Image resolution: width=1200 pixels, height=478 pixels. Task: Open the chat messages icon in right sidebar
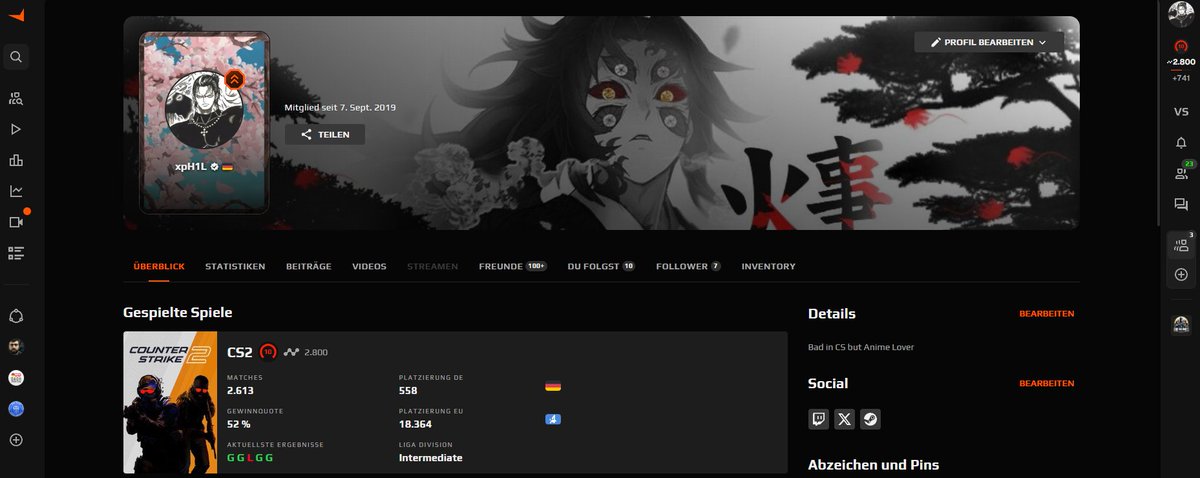pos(1181,204)
